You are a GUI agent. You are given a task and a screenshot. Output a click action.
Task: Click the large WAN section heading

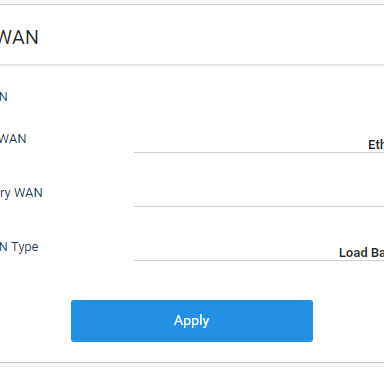pos(19,37)
